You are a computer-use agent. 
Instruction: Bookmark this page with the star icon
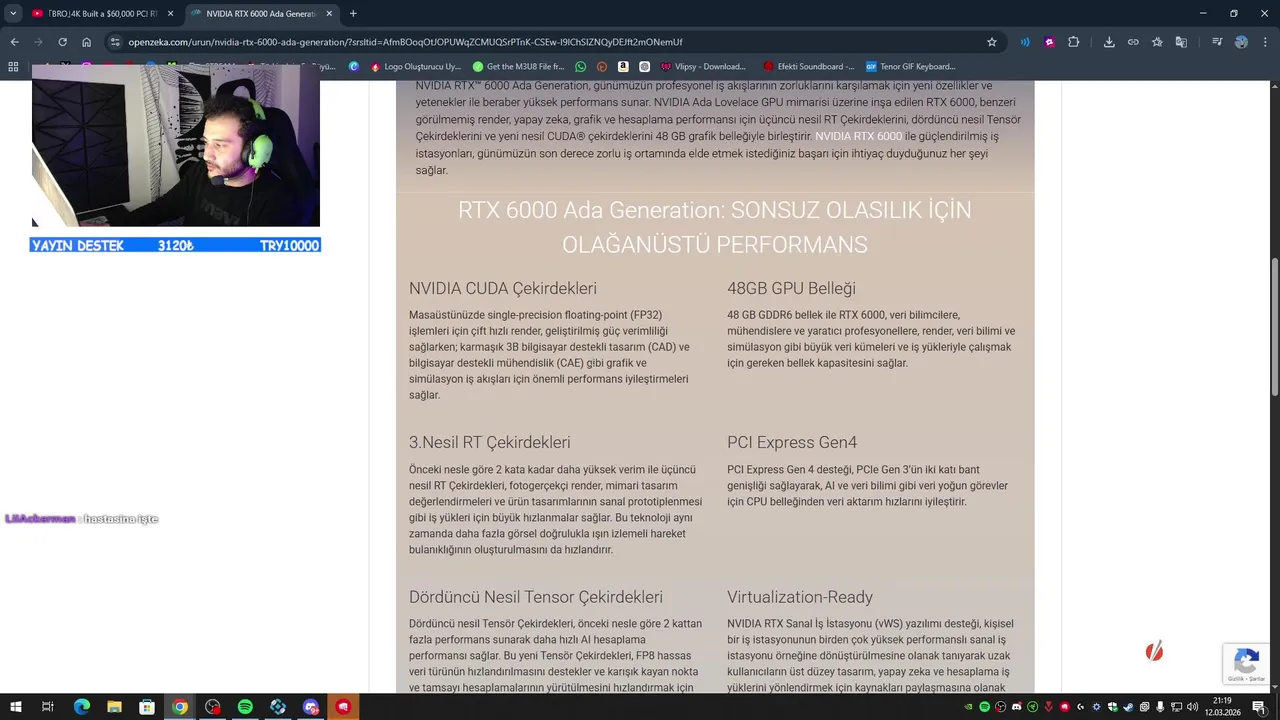click(x=992, y=42)
